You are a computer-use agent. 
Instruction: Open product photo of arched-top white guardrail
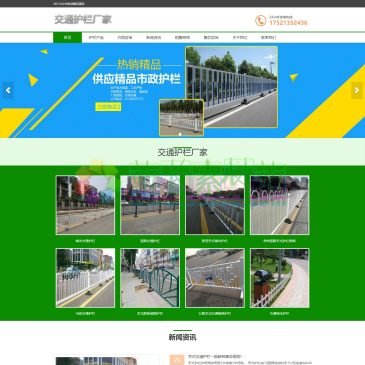280,205
